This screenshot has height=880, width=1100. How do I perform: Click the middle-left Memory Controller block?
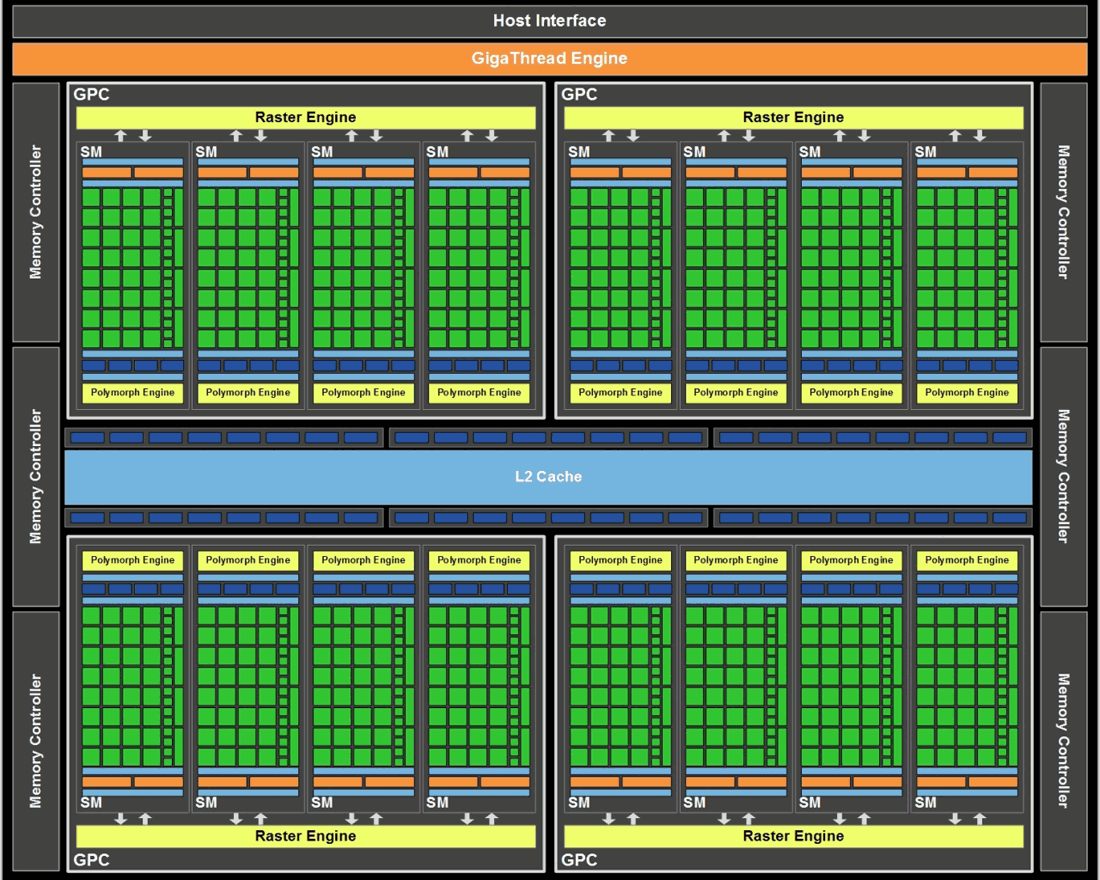click(36, 476)
